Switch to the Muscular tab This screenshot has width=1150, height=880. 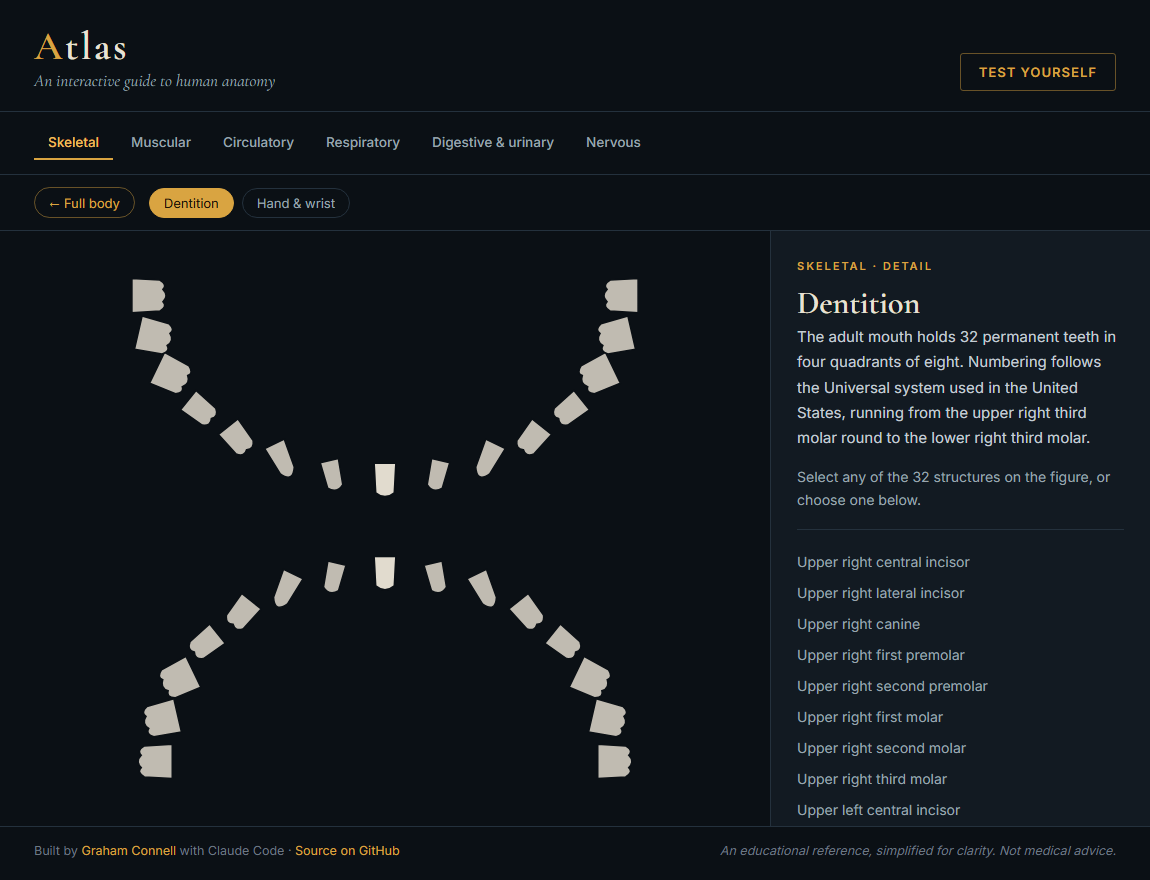click(161, 142)
